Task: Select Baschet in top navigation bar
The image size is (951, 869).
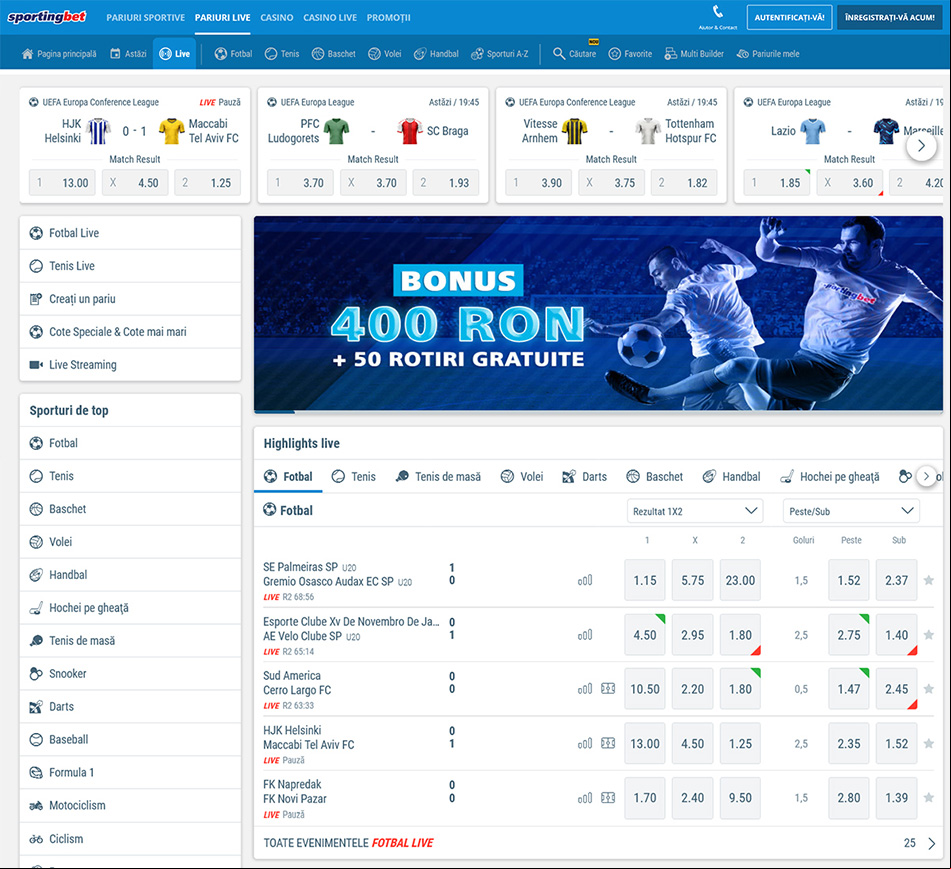Action: pos(334,53)
